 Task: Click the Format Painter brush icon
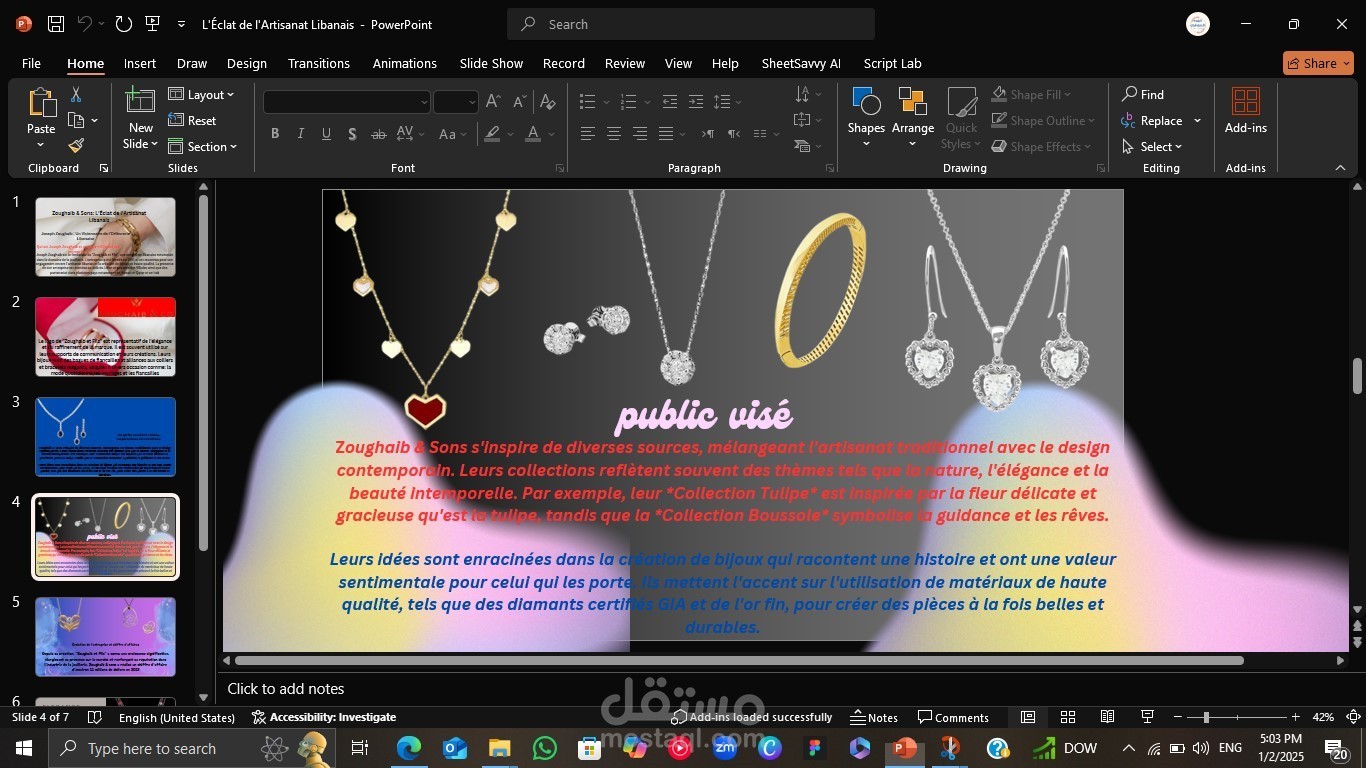pos(76,146)
